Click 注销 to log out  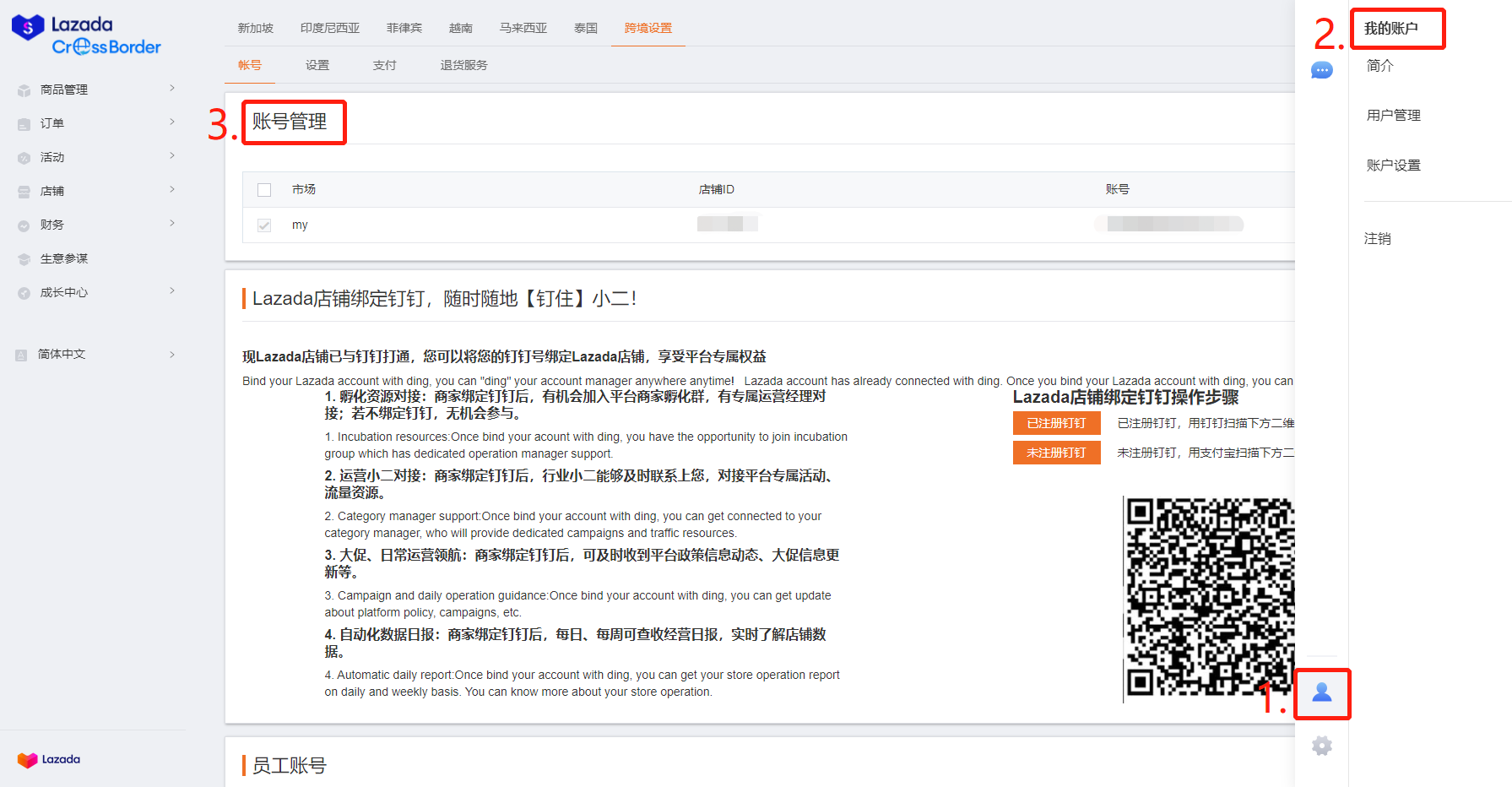coord(1378,238)
